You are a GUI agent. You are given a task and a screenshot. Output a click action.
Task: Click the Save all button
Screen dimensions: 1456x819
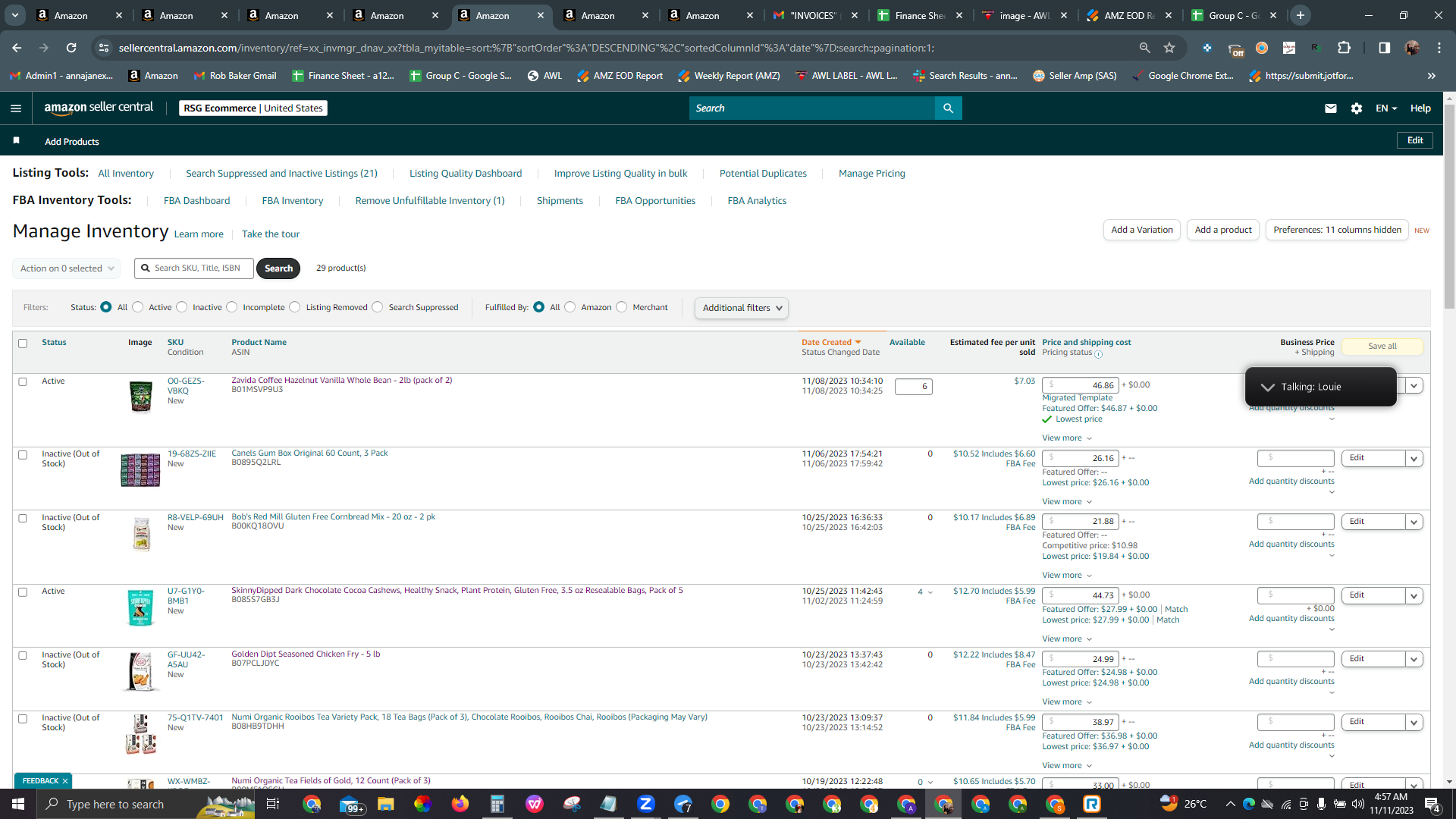click(x=1382, y=346)
